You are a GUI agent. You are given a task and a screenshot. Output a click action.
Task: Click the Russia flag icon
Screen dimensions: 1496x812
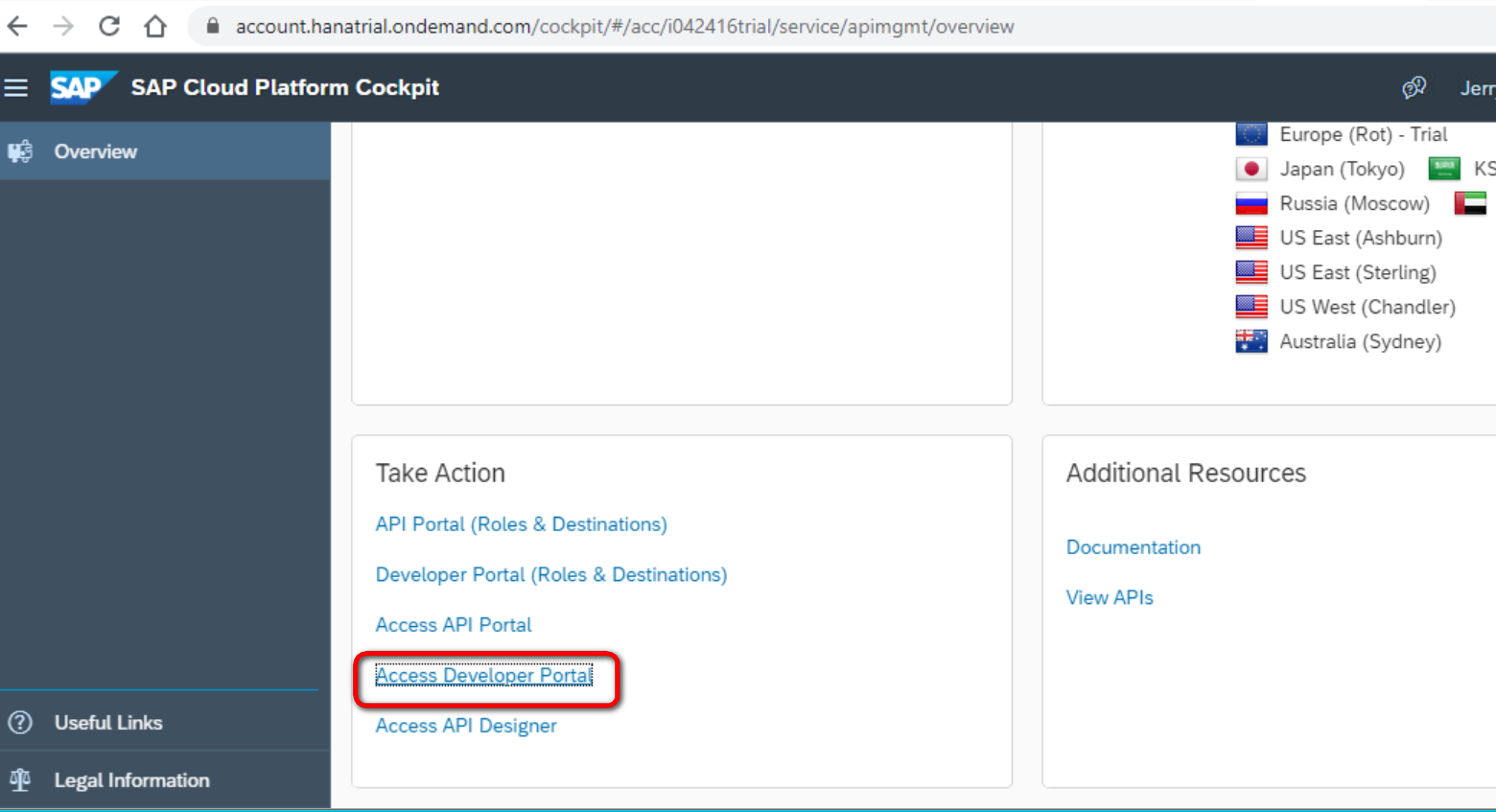click(1251, 203)
